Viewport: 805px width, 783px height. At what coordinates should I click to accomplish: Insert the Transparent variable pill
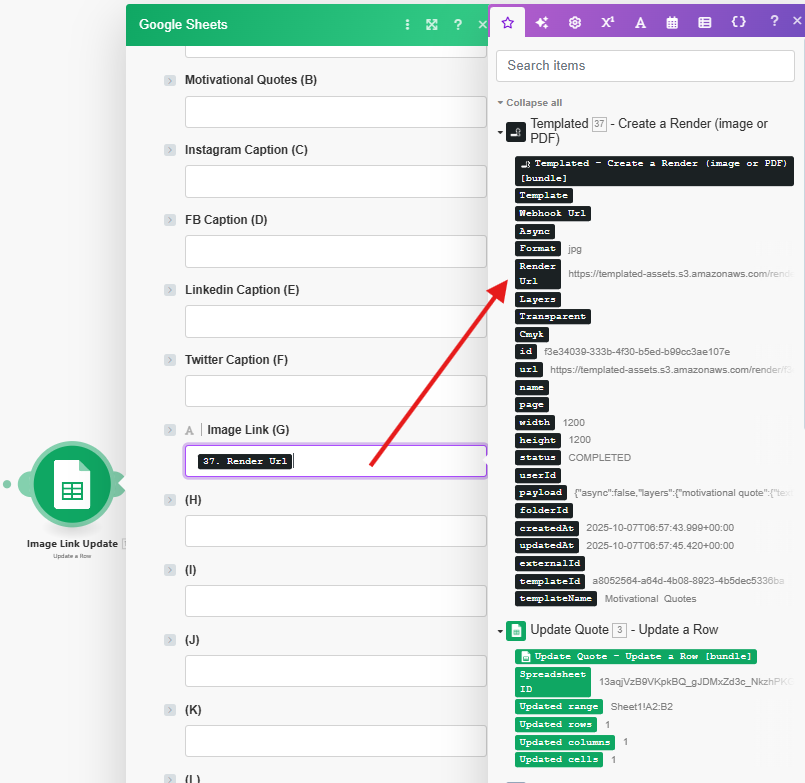tap(552, 316)
